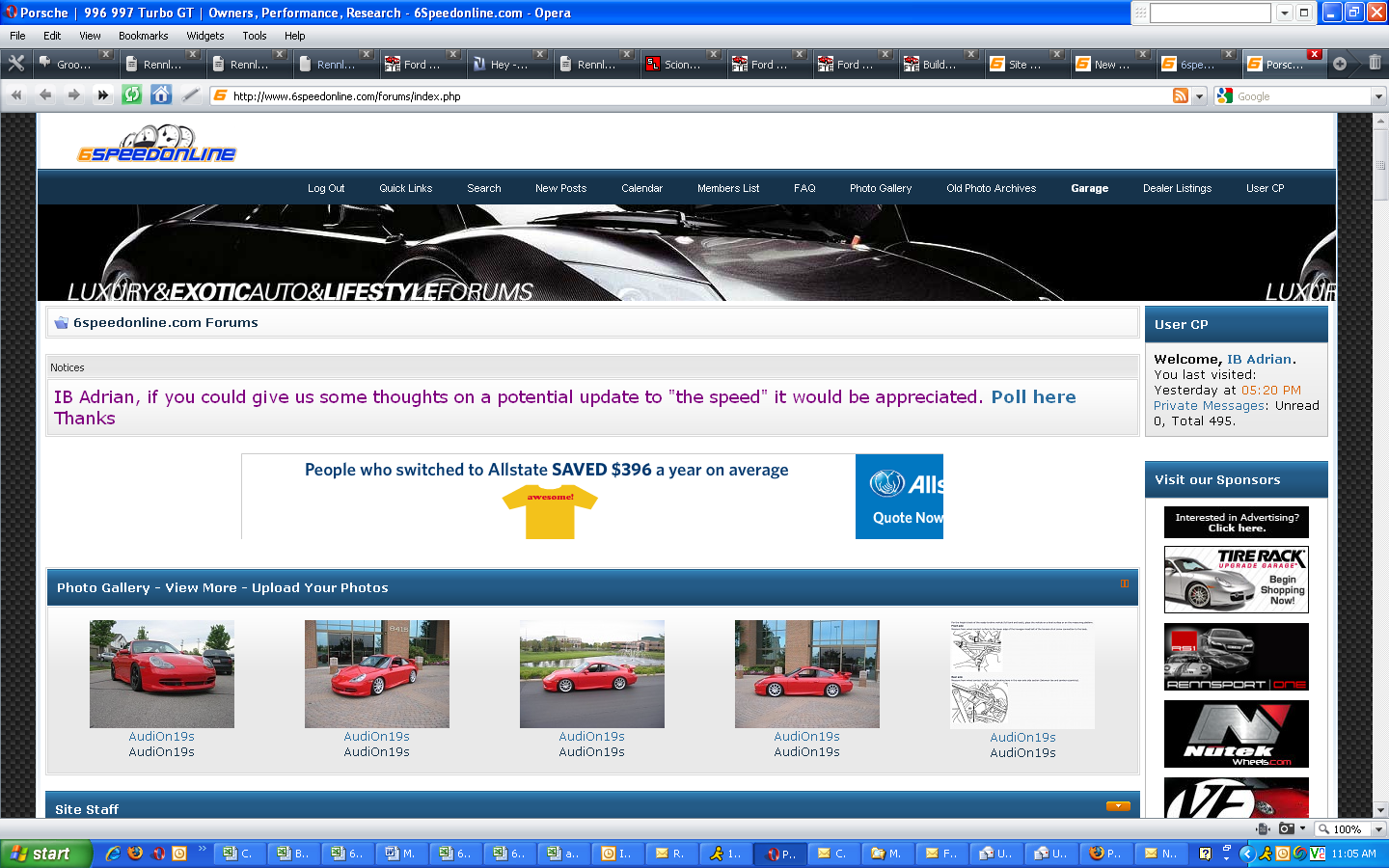Click the RSS feed icon in address bar
Screen dimensions: 1389x868
click(1180, 95)
